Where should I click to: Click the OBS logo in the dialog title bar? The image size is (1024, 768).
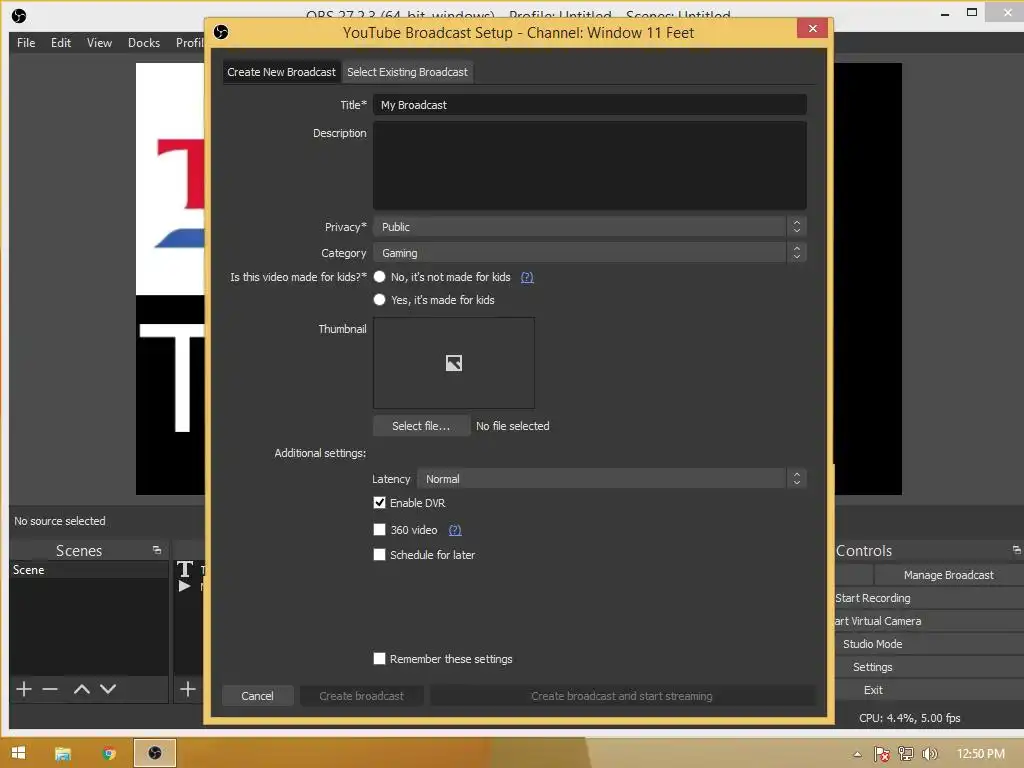tap(221, 32)
